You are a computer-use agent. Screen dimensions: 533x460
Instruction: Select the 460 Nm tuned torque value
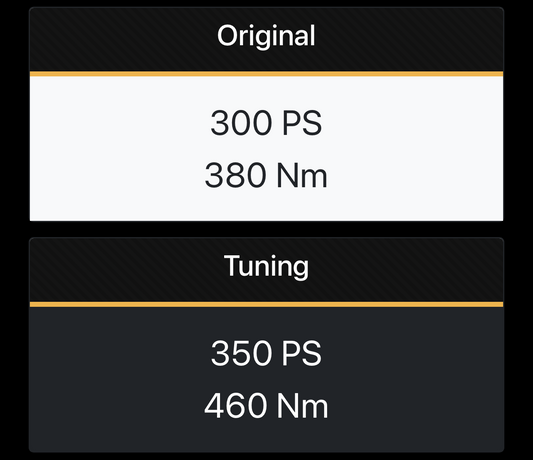266,406
